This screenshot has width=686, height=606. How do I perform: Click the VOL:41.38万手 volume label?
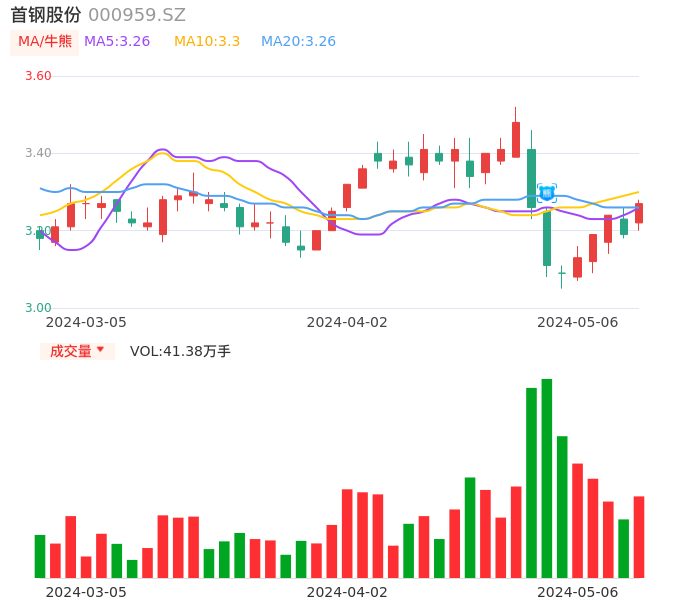[x=180, y=351]
